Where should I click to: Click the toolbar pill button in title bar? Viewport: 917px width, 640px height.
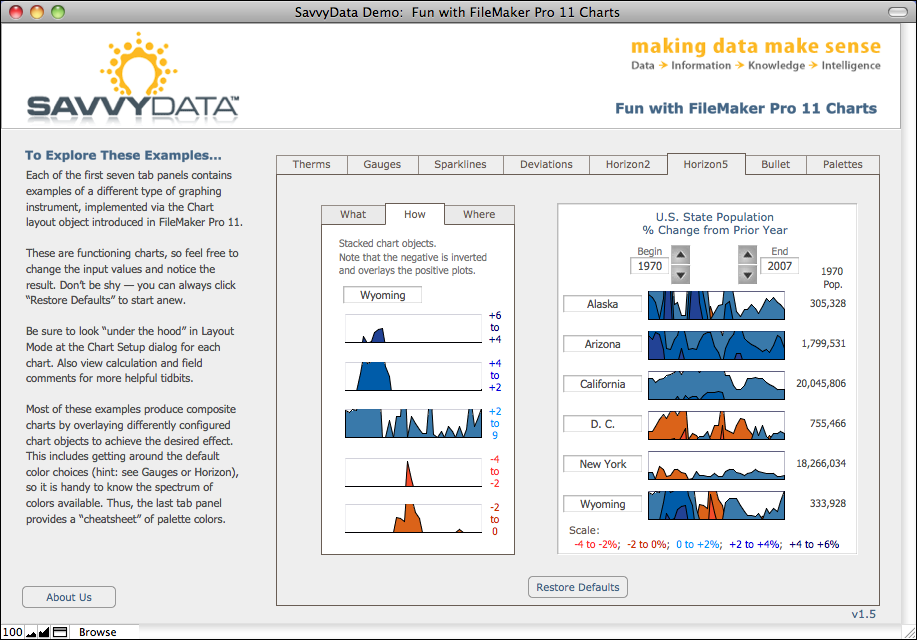(897, 12)
